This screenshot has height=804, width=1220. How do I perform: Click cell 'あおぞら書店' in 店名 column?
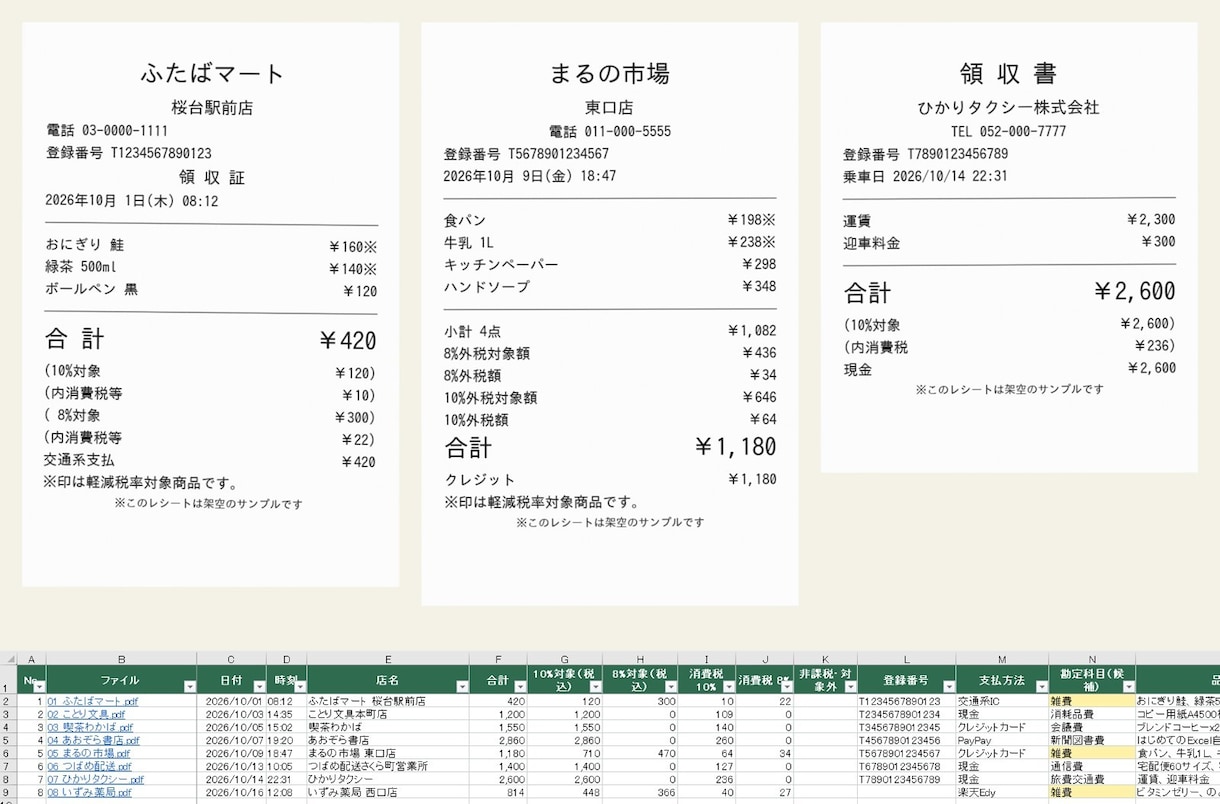[x=388, y=741]
